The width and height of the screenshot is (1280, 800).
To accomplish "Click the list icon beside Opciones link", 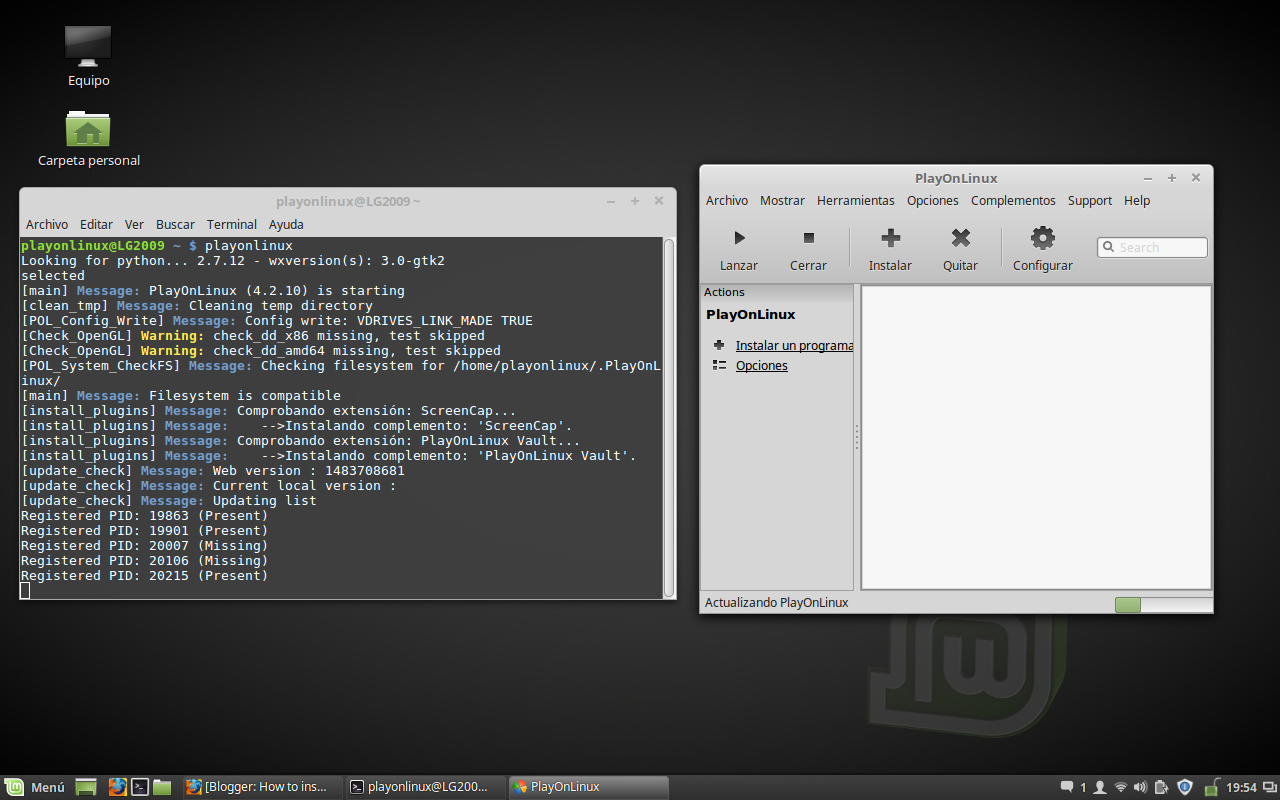I will pos(719,365).
